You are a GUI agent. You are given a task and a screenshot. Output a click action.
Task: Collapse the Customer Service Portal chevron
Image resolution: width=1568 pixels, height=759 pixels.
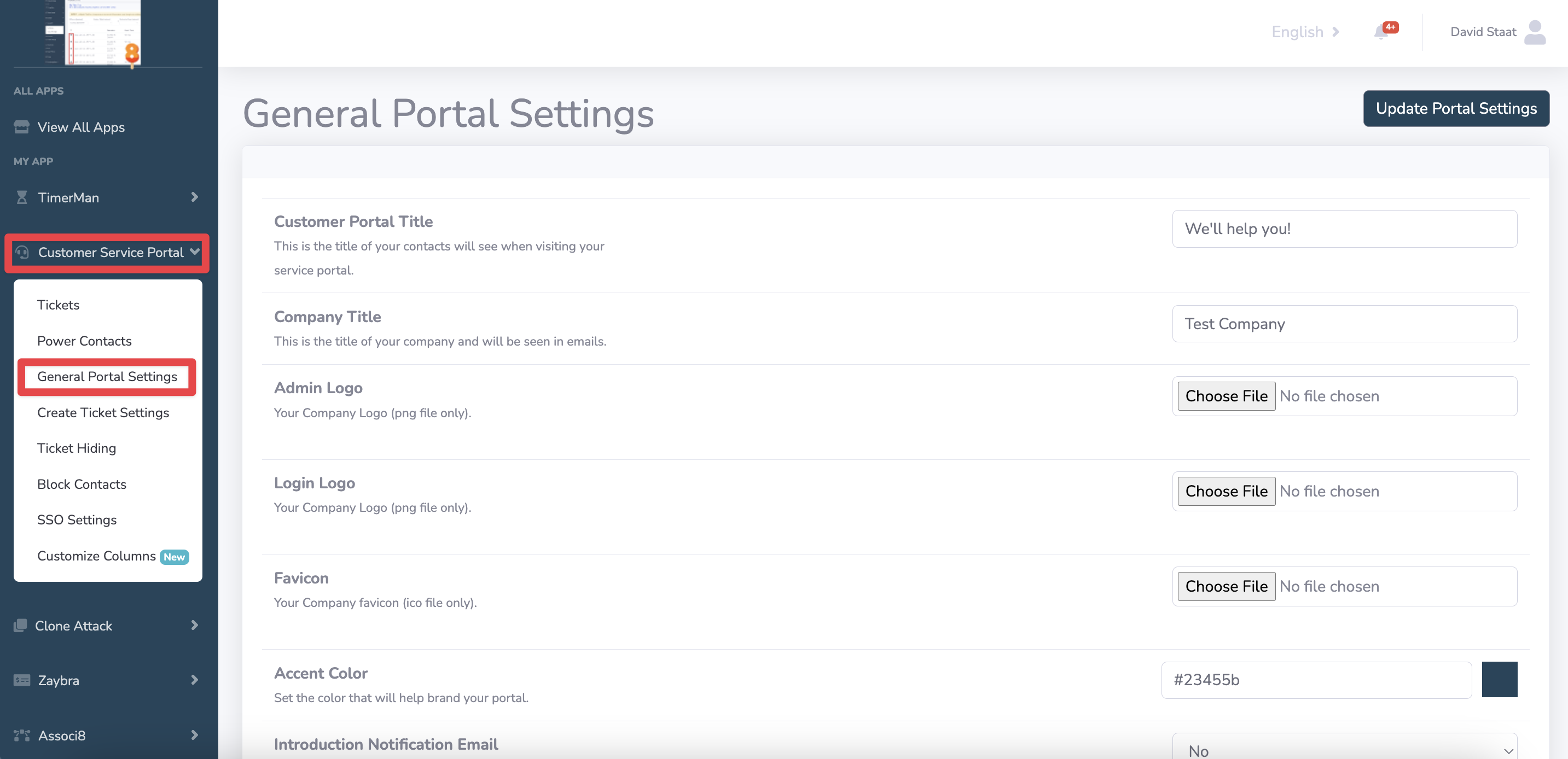click(x=194, y=252)
